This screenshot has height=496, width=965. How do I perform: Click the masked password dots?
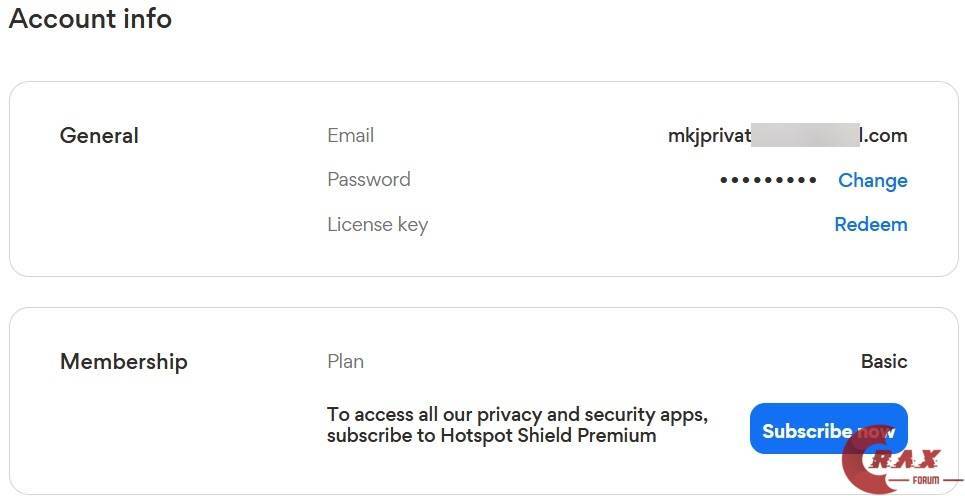tap(768, 180)
